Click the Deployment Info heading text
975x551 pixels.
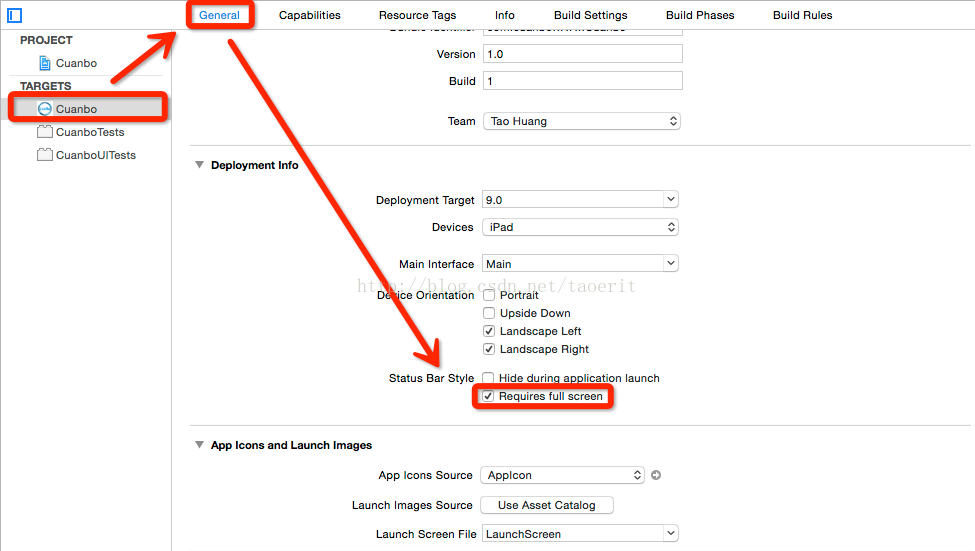coord(254,165)
